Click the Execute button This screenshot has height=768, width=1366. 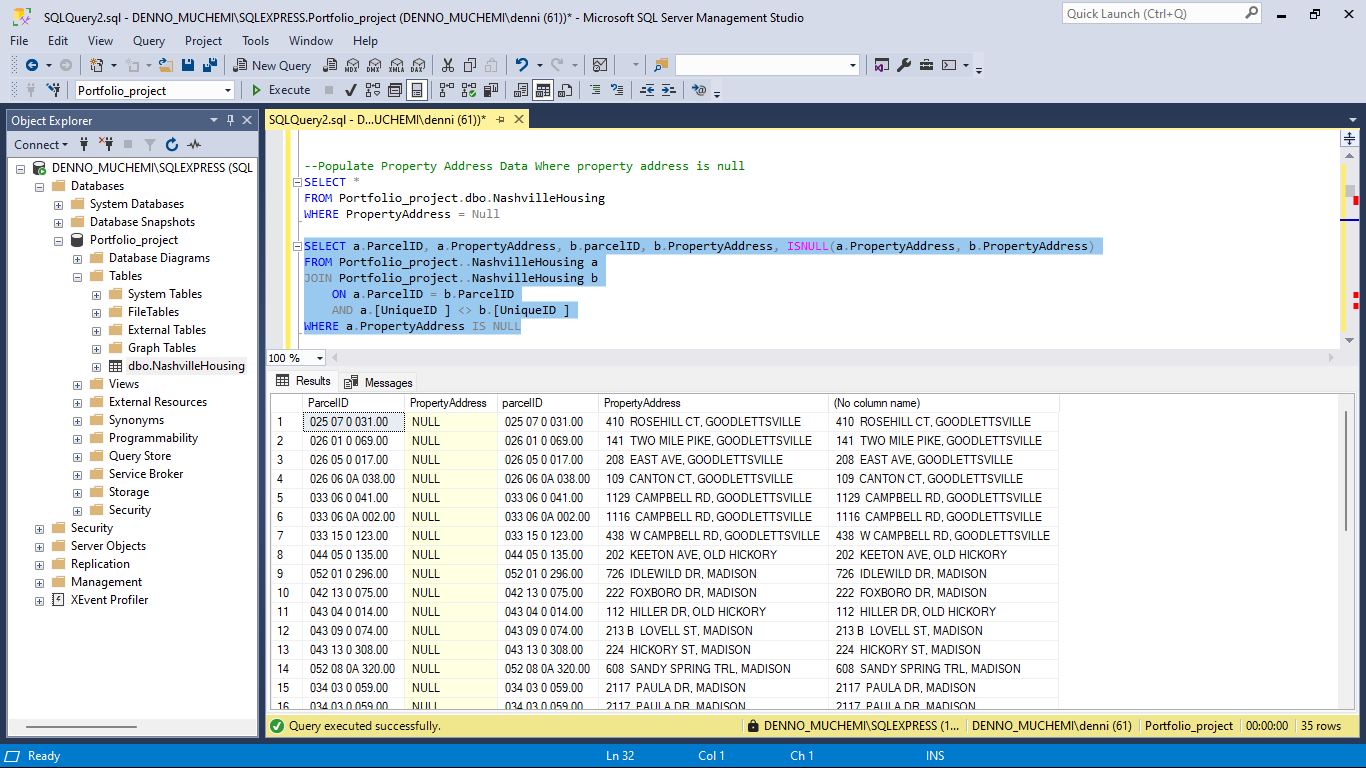tap(279, 90)
